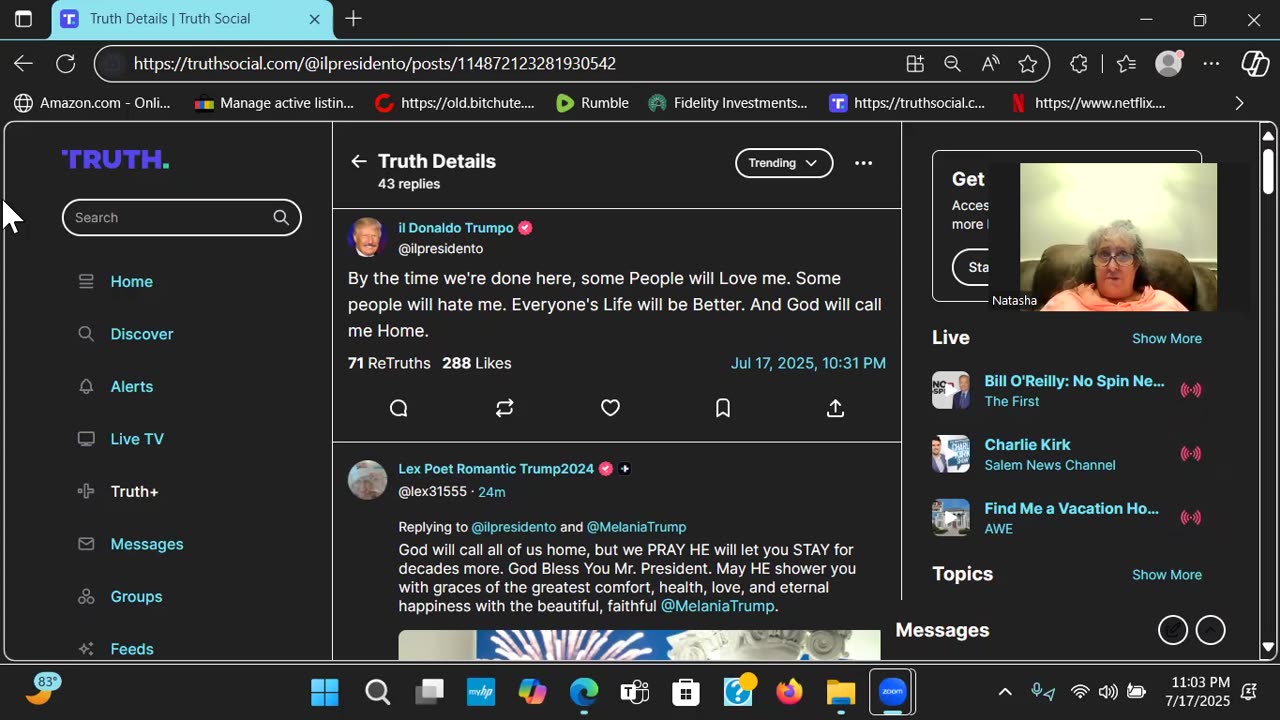Click the browser back arrow
1280x720 pixels.
pyautogui.click(x=23, y=64)
